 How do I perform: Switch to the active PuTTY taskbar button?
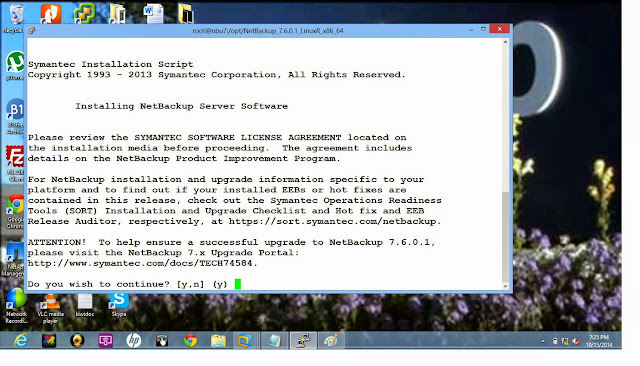(303, 340)
